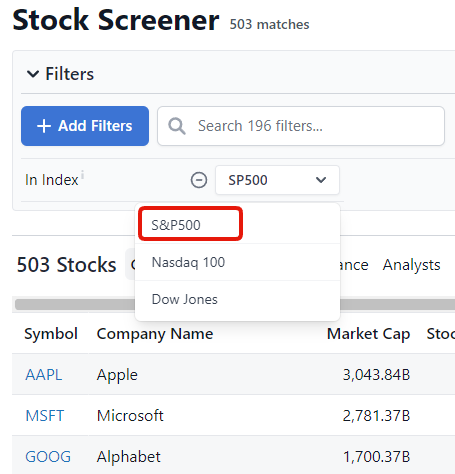Click the In Index filter label
Image resolution: width=455 pixels, height=474 pixels.
[x=52, y=180]
